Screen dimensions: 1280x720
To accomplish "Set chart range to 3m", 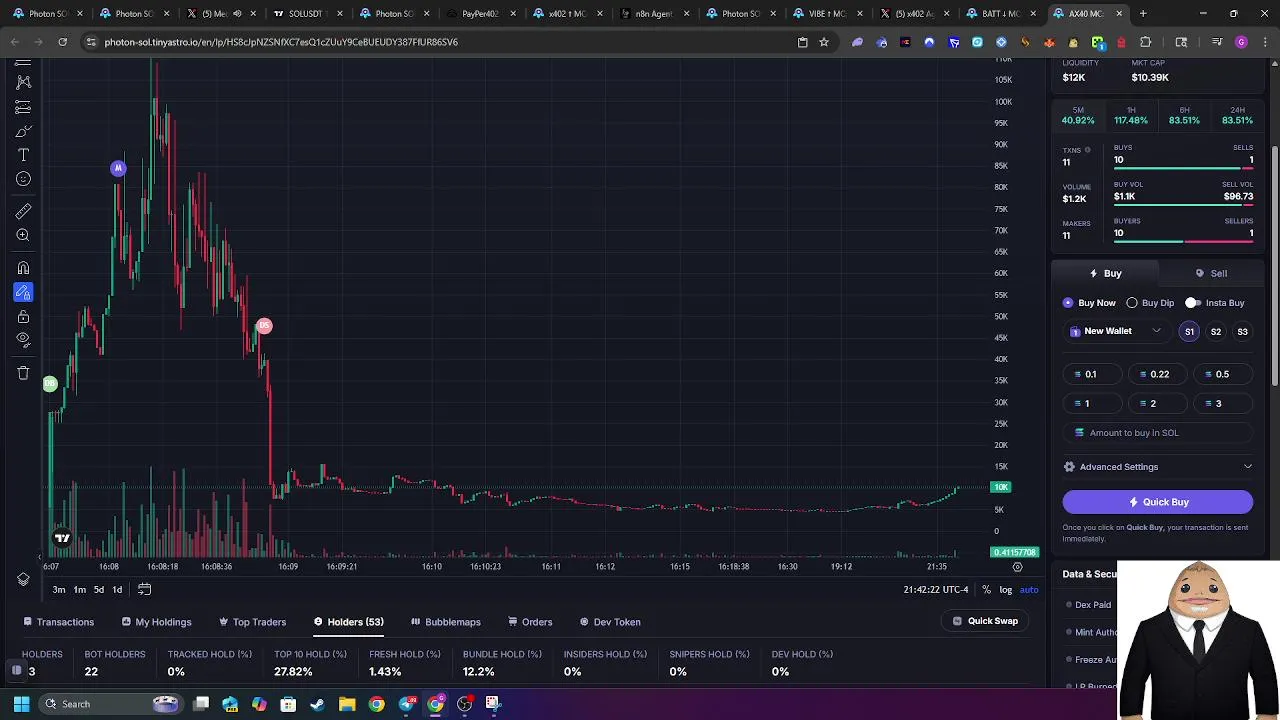I will pos(59,589).
